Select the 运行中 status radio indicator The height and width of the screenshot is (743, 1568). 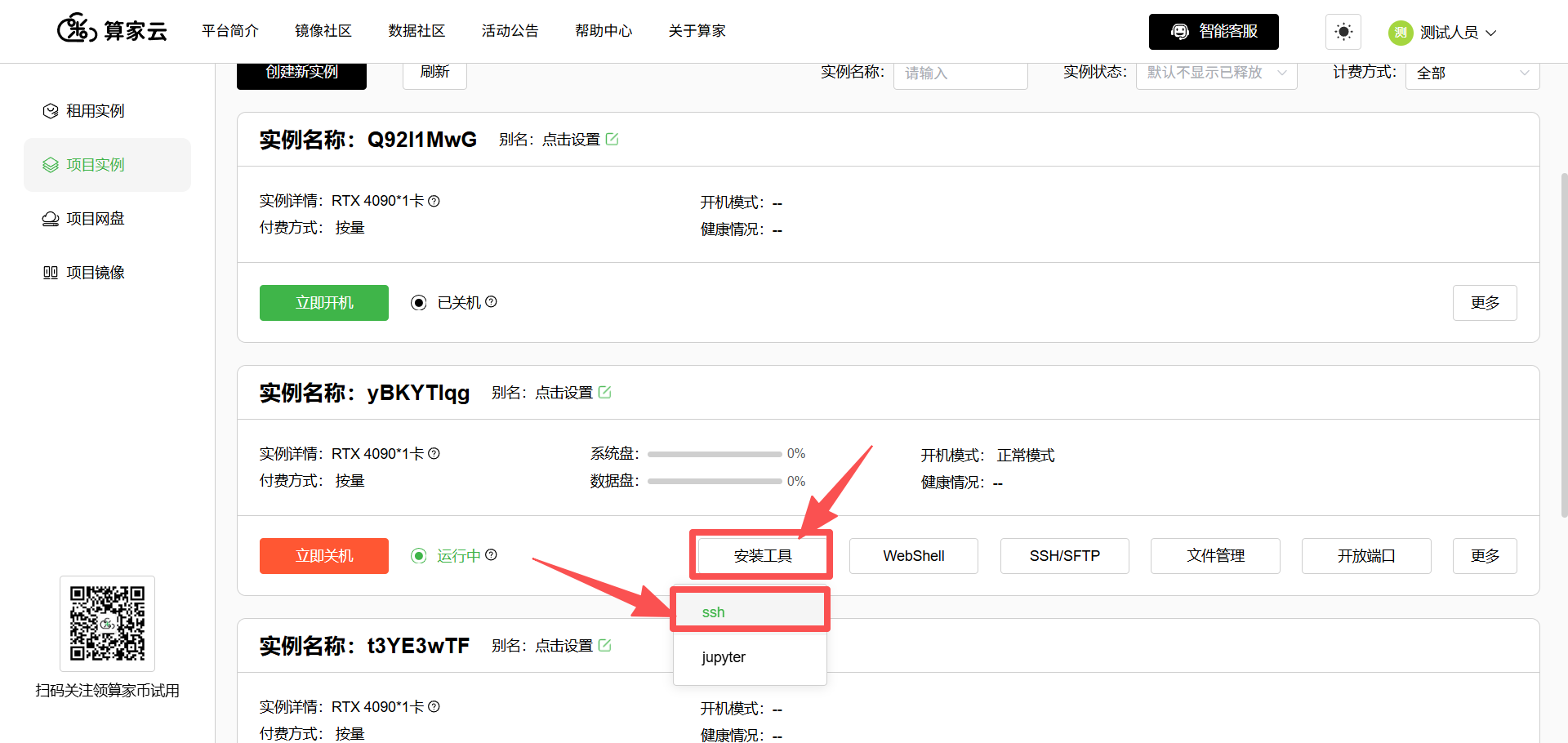[419, 556]
